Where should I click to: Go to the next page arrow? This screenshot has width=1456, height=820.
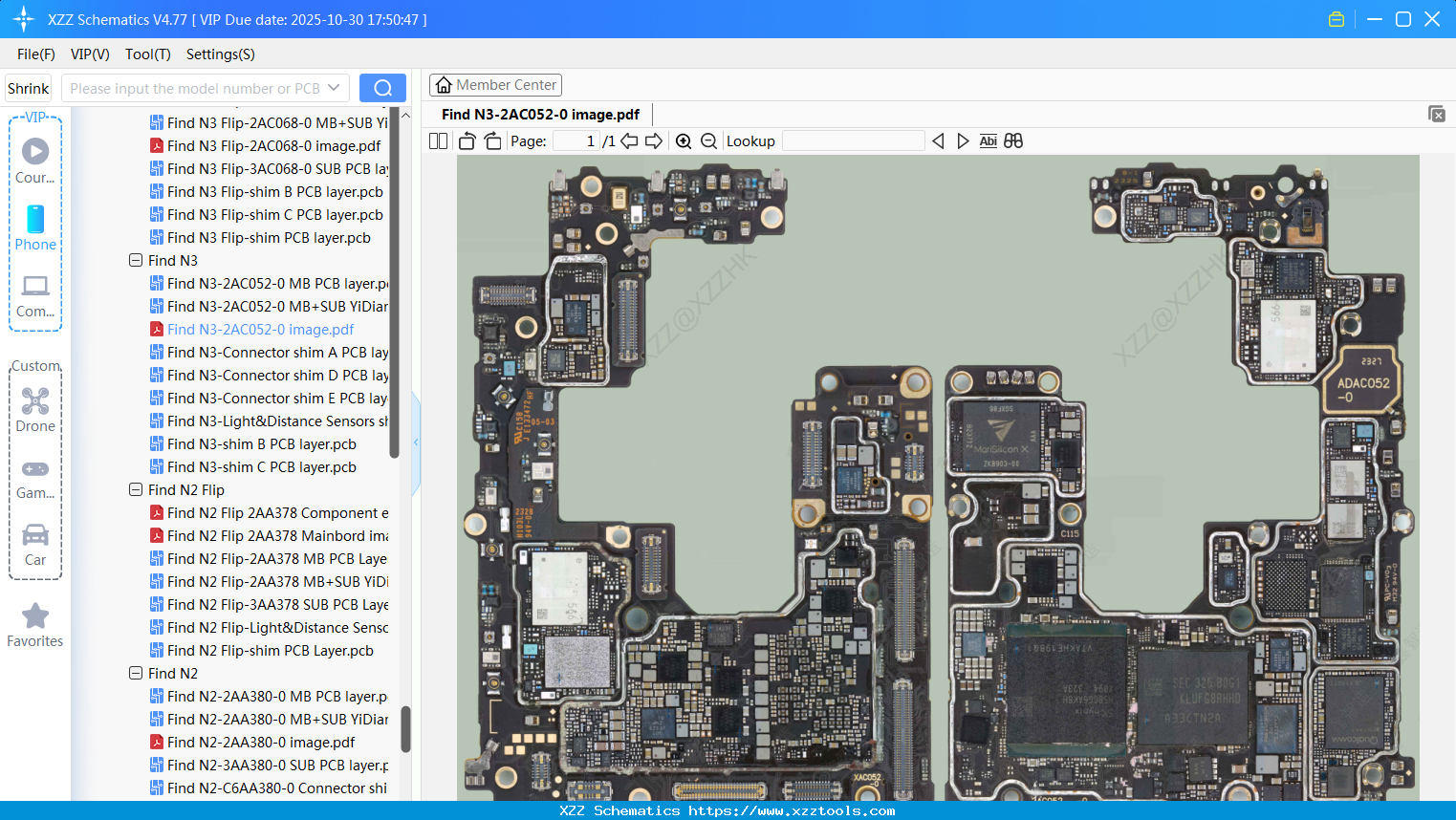654,141
